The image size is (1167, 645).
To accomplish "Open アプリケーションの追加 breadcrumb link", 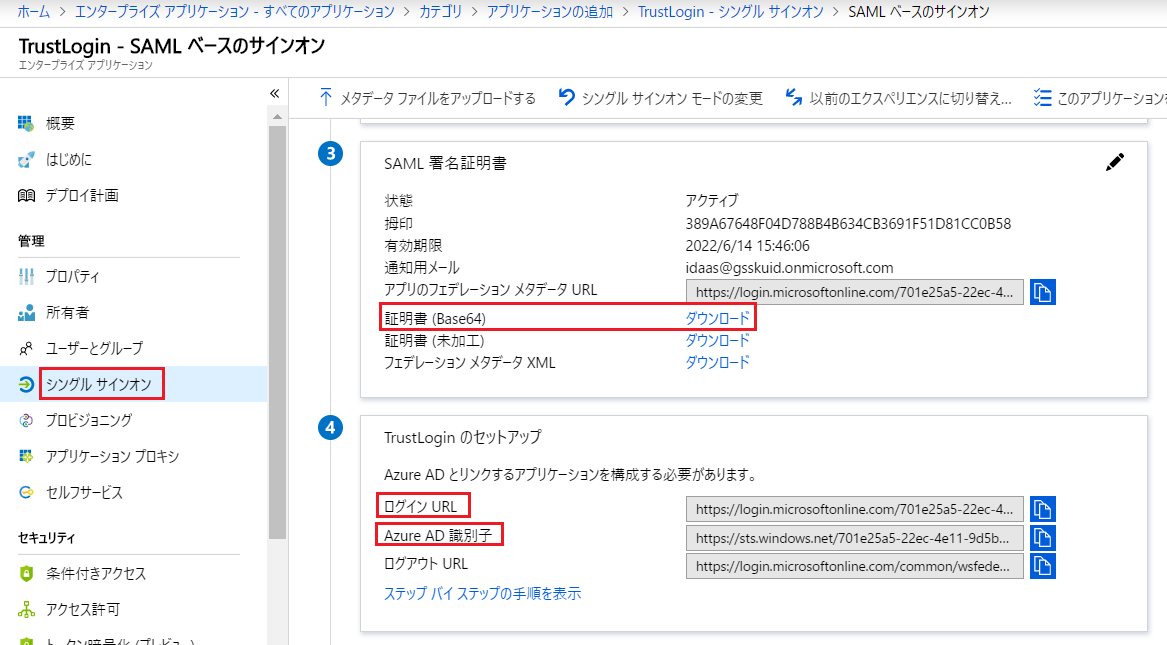I will click(x=550, y=12).
